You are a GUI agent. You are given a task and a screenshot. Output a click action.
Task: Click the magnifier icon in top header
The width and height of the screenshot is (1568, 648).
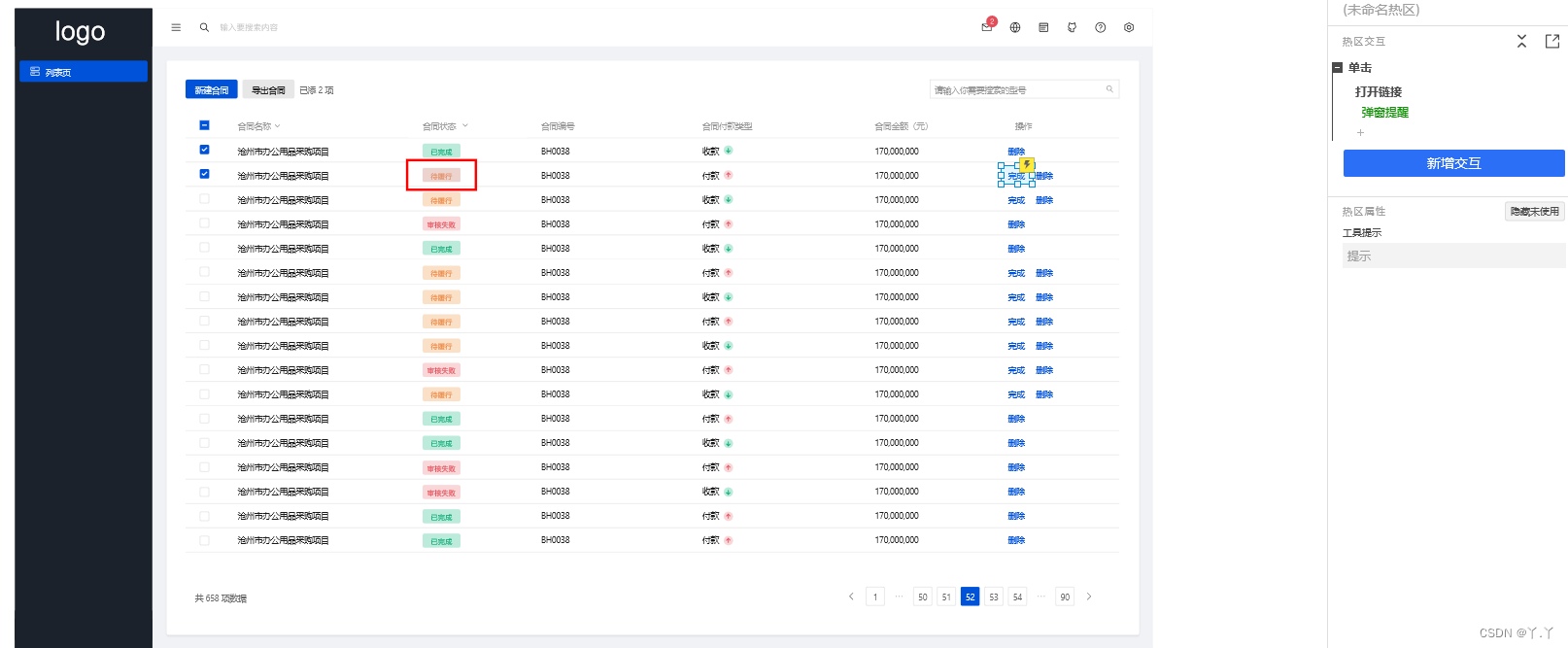(x=204, y=27)
